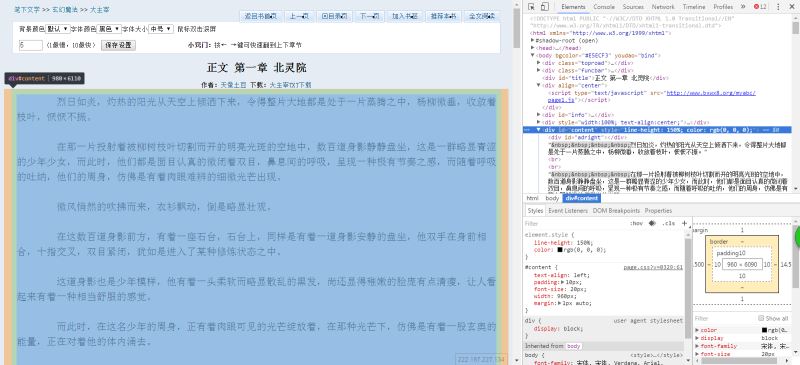Toggle the .cls class editor
The image size is (800, 365).
tap(668, 224)
